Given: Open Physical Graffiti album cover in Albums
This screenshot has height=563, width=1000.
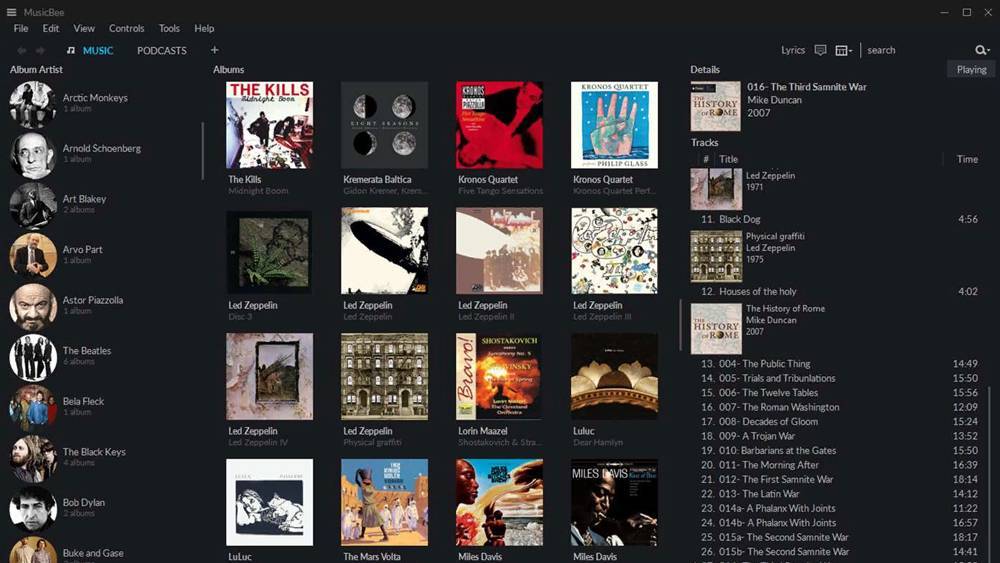Looking at the screenshot, I should (x=385, y=376).
